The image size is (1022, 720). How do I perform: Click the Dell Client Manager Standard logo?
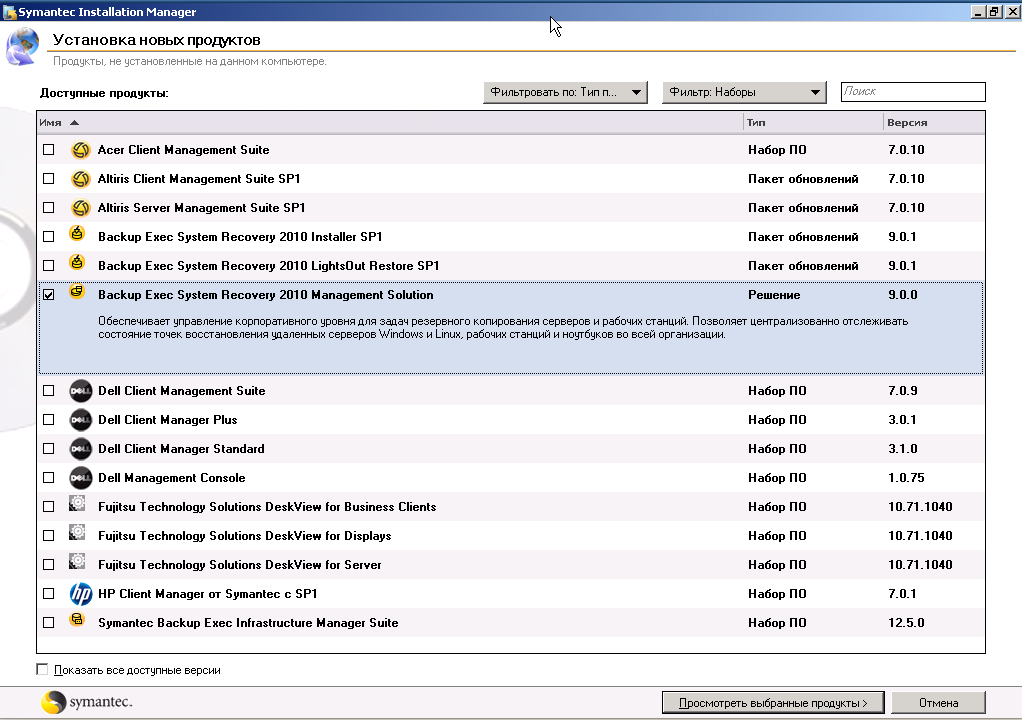(x=81, y=449)
